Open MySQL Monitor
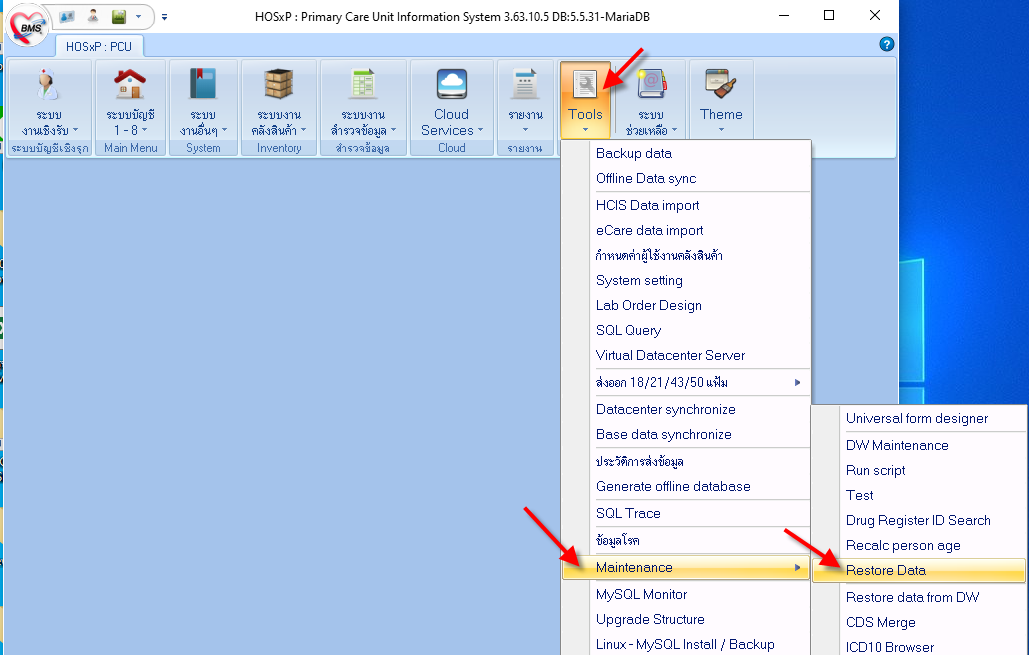This screenshot has width=1029, height=655. [x=686, y=595]
